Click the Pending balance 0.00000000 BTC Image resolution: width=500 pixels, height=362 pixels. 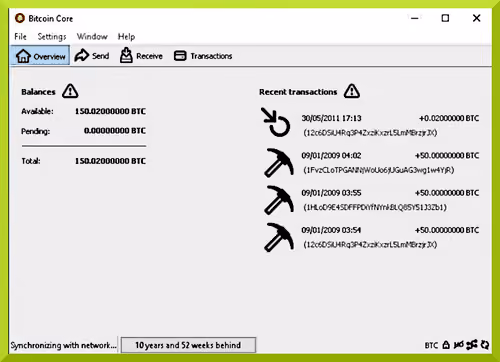pyautogui.click(x=115, y=131)
